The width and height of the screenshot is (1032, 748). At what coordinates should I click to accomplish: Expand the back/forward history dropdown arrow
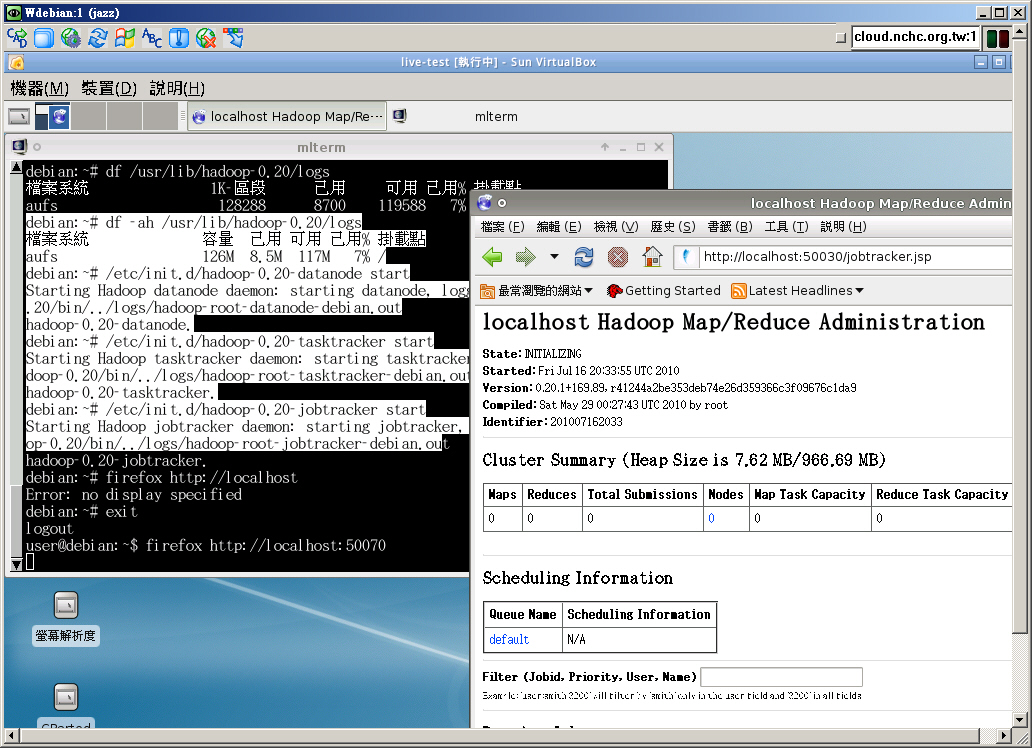click(554, 257)
